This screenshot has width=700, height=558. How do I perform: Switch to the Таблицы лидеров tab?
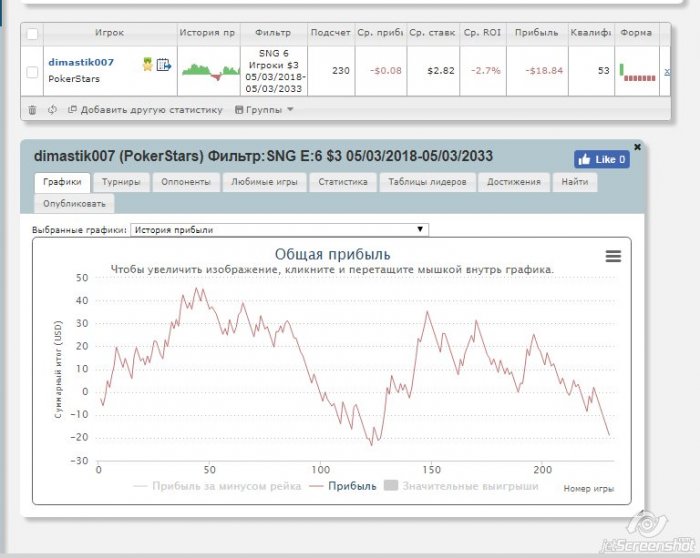tap(427, 182)
